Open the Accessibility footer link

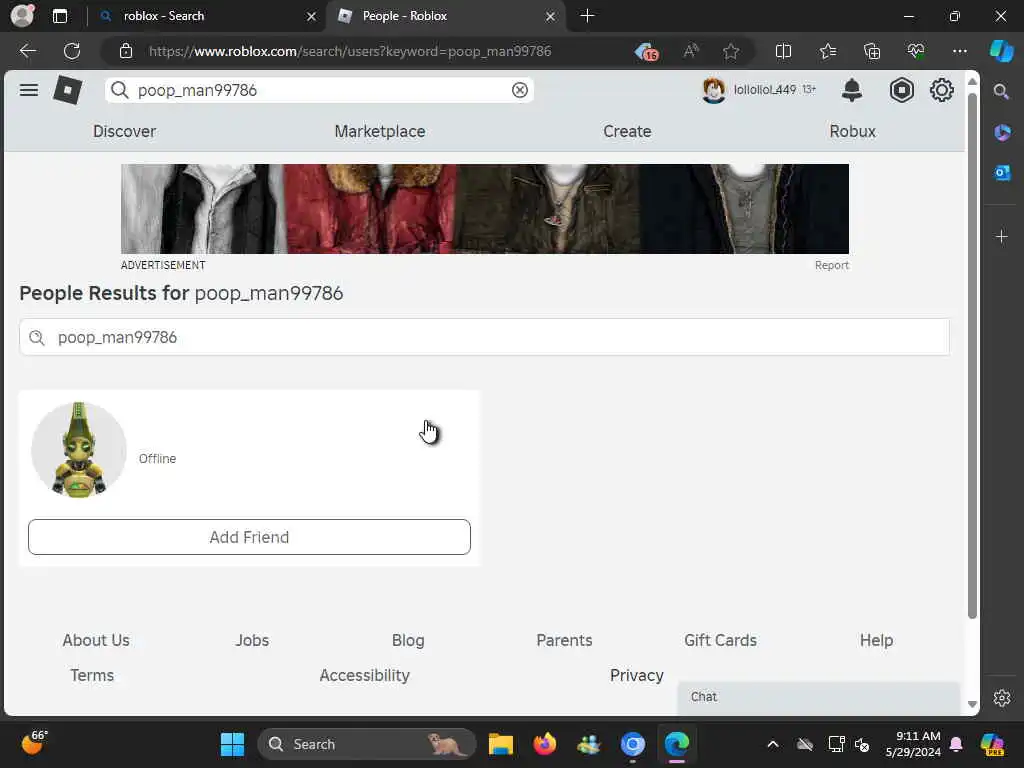coord(364,675)
